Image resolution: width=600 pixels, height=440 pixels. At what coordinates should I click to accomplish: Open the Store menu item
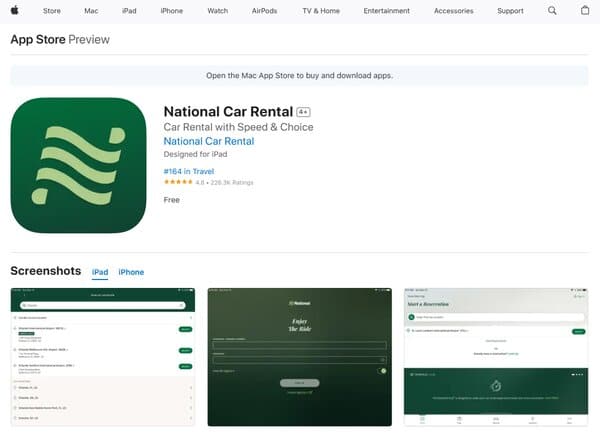coord(52,11)
